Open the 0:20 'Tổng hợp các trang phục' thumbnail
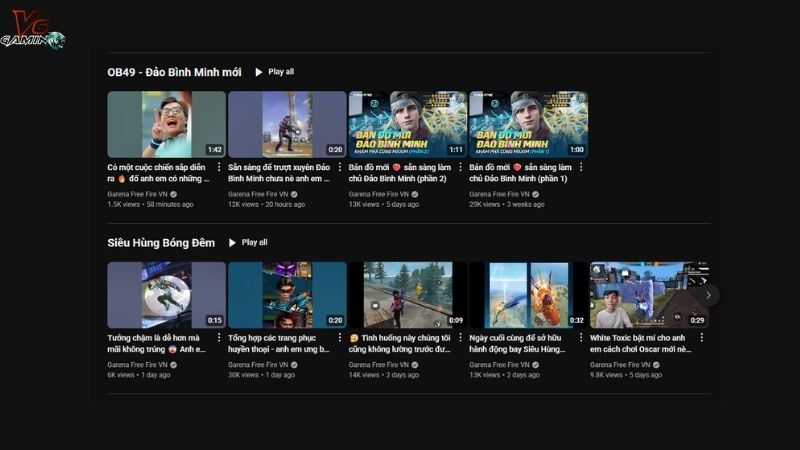 pos(287,295)
